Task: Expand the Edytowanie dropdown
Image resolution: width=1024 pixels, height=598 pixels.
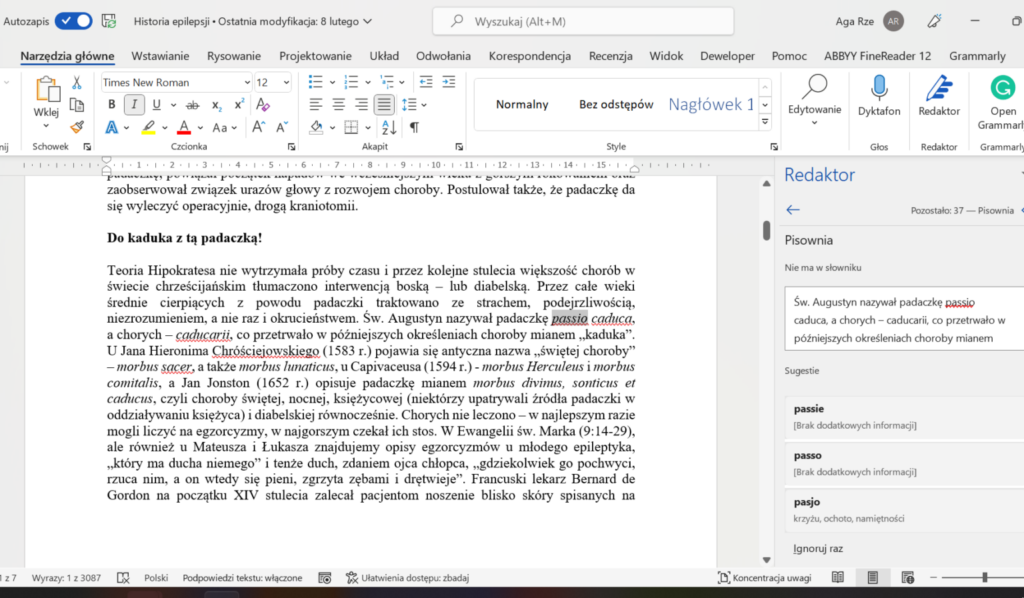Action: [814, 110]
